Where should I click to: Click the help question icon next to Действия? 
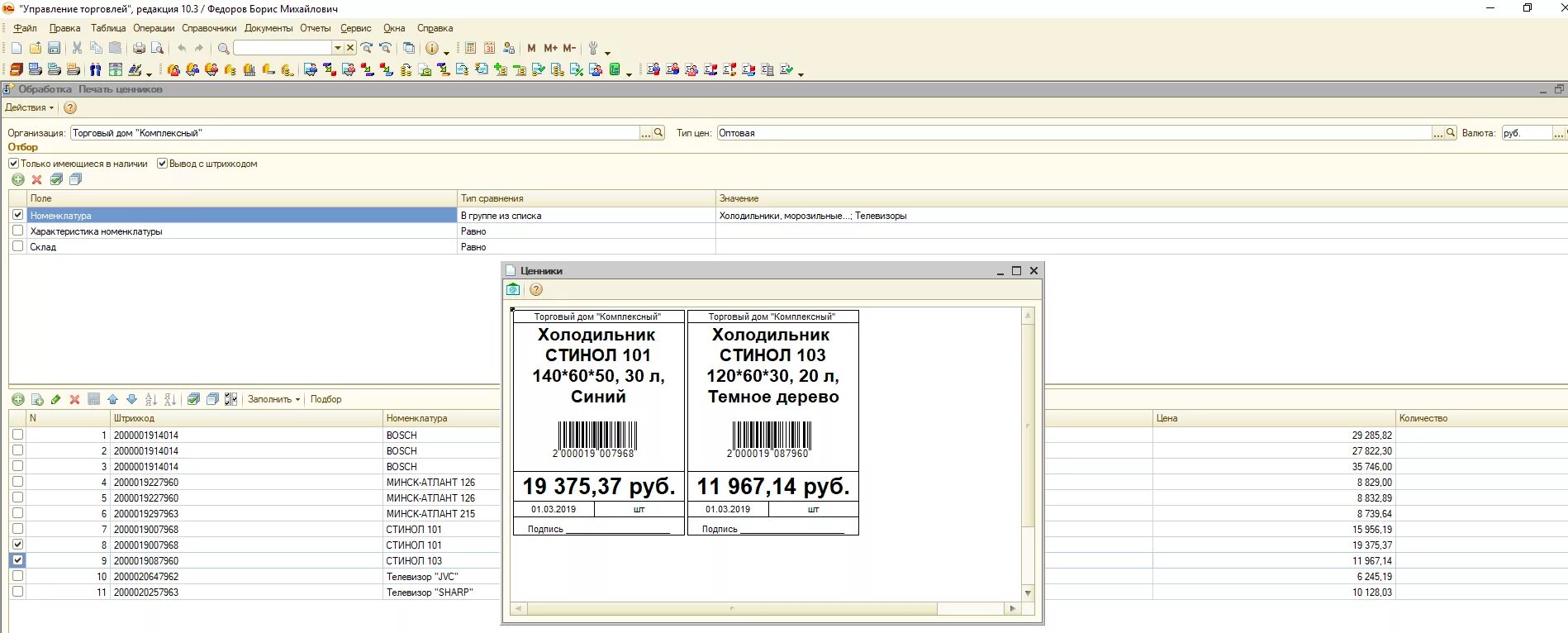(70, 107)
